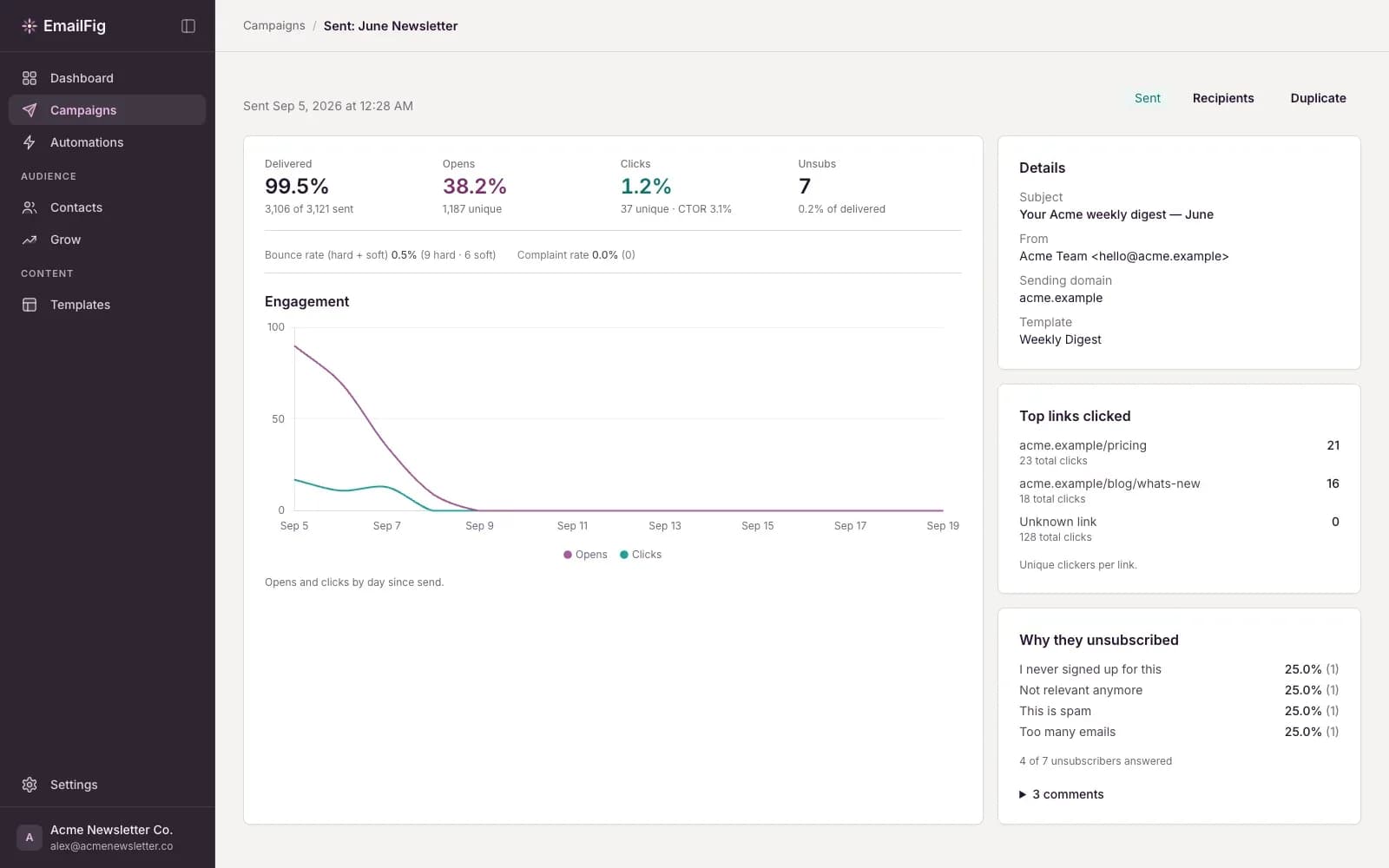Click 'This is spam' reason
This screenshot has width=1389, height=868.
tap(1055, 711)
